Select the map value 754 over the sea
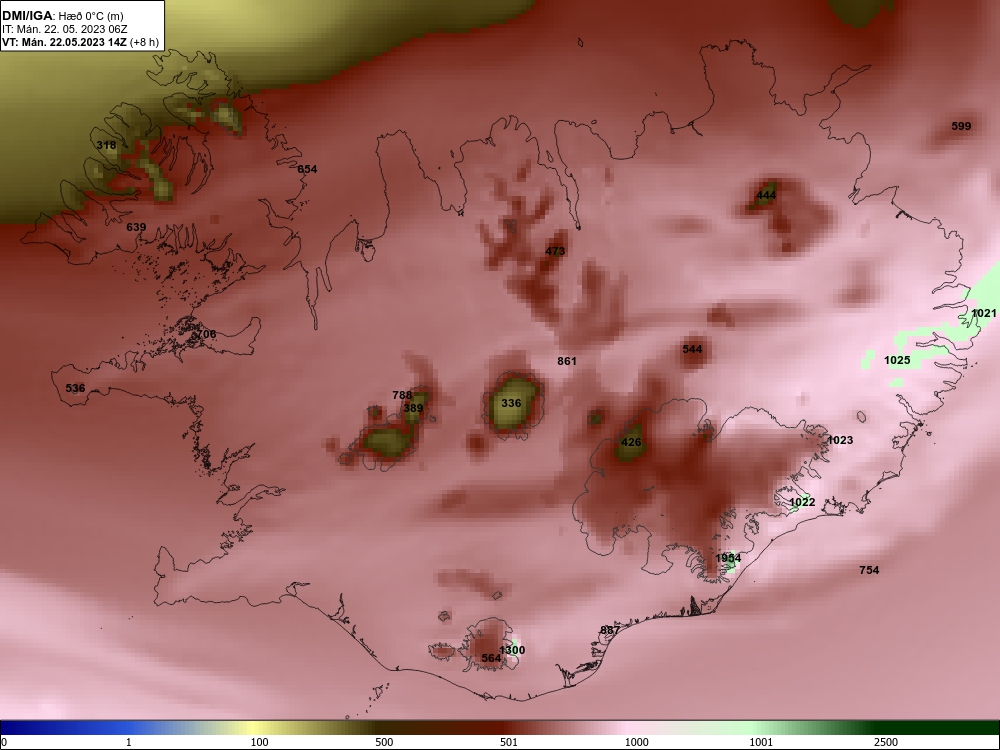The height and width of the screenshot is (750, 1000). click(x=869, y=570)
